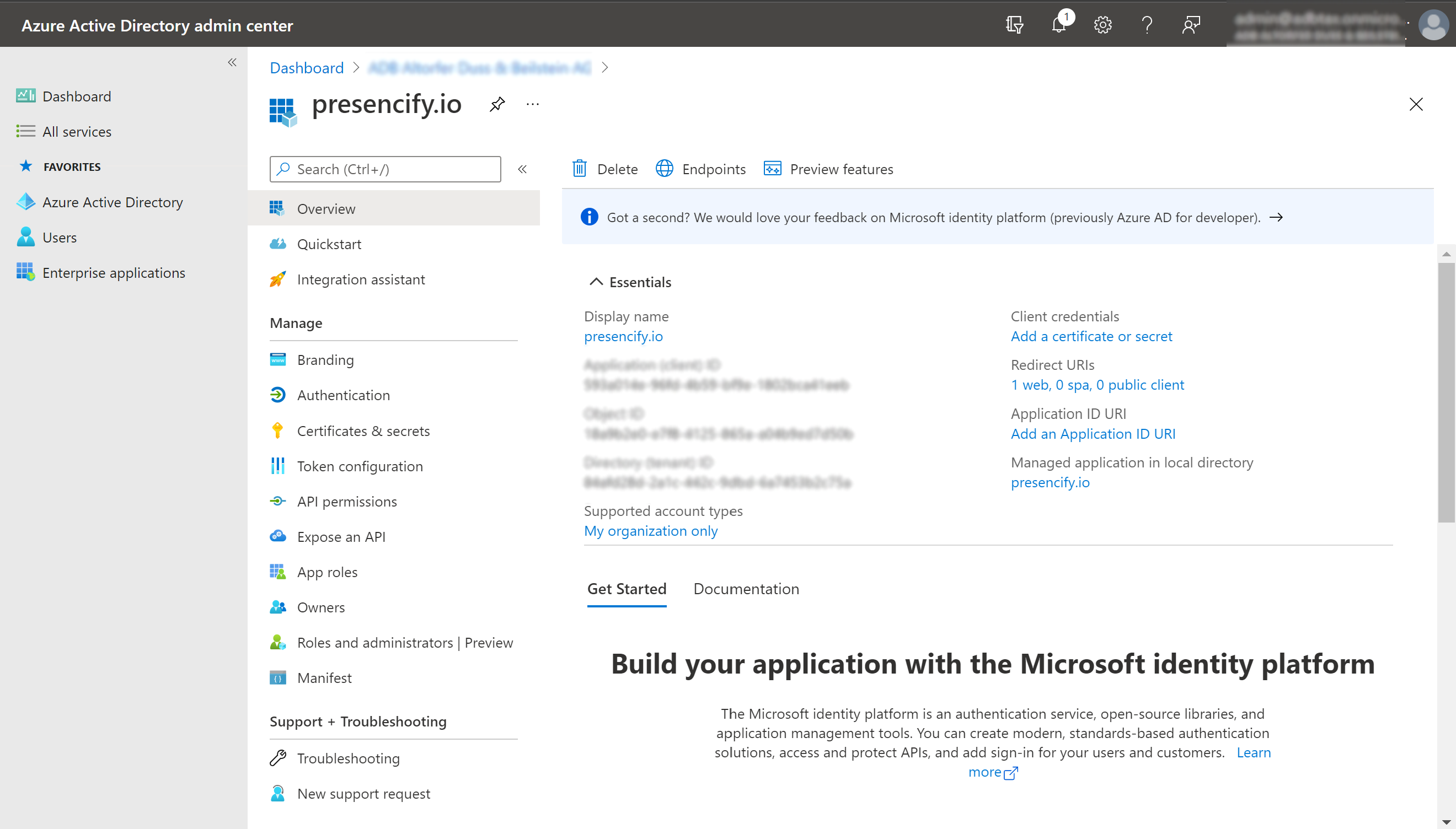Viewport: 1456px width, 829px height.
Task: Select the Overview menu item
Action: [394, 208]
